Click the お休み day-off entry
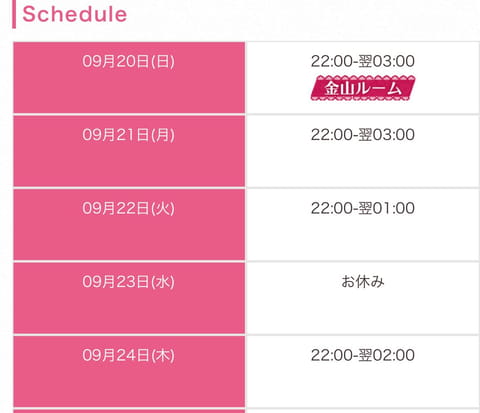 363,282
